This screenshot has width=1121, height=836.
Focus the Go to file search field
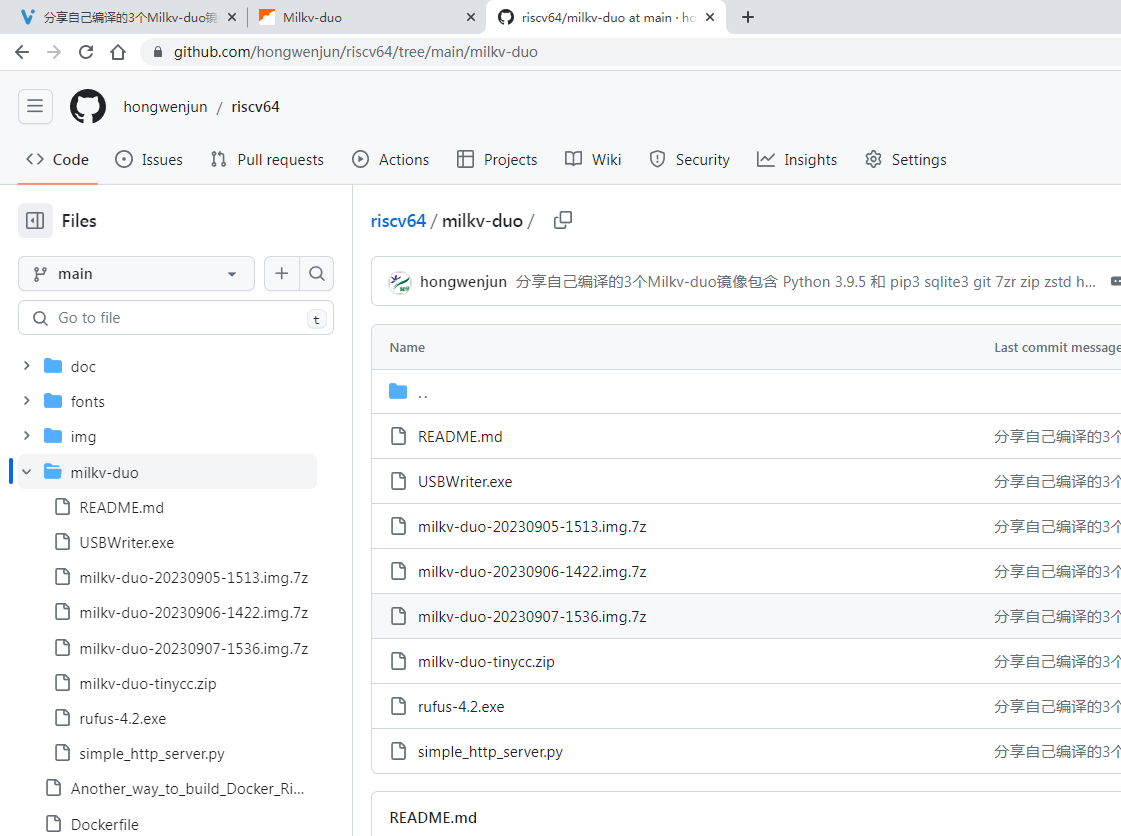[176, 318]
